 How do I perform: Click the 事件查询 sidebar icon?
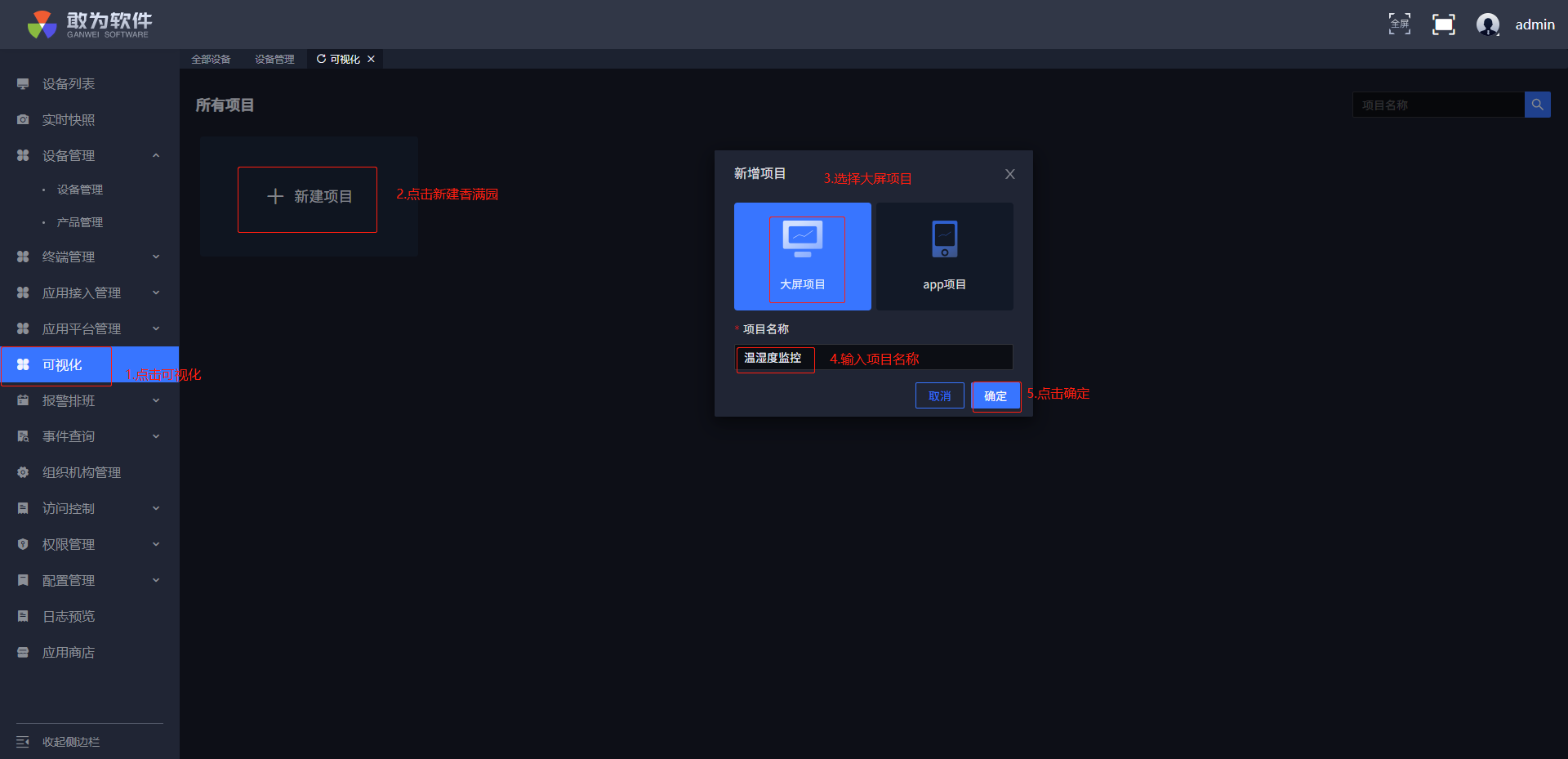pos(23,437)
